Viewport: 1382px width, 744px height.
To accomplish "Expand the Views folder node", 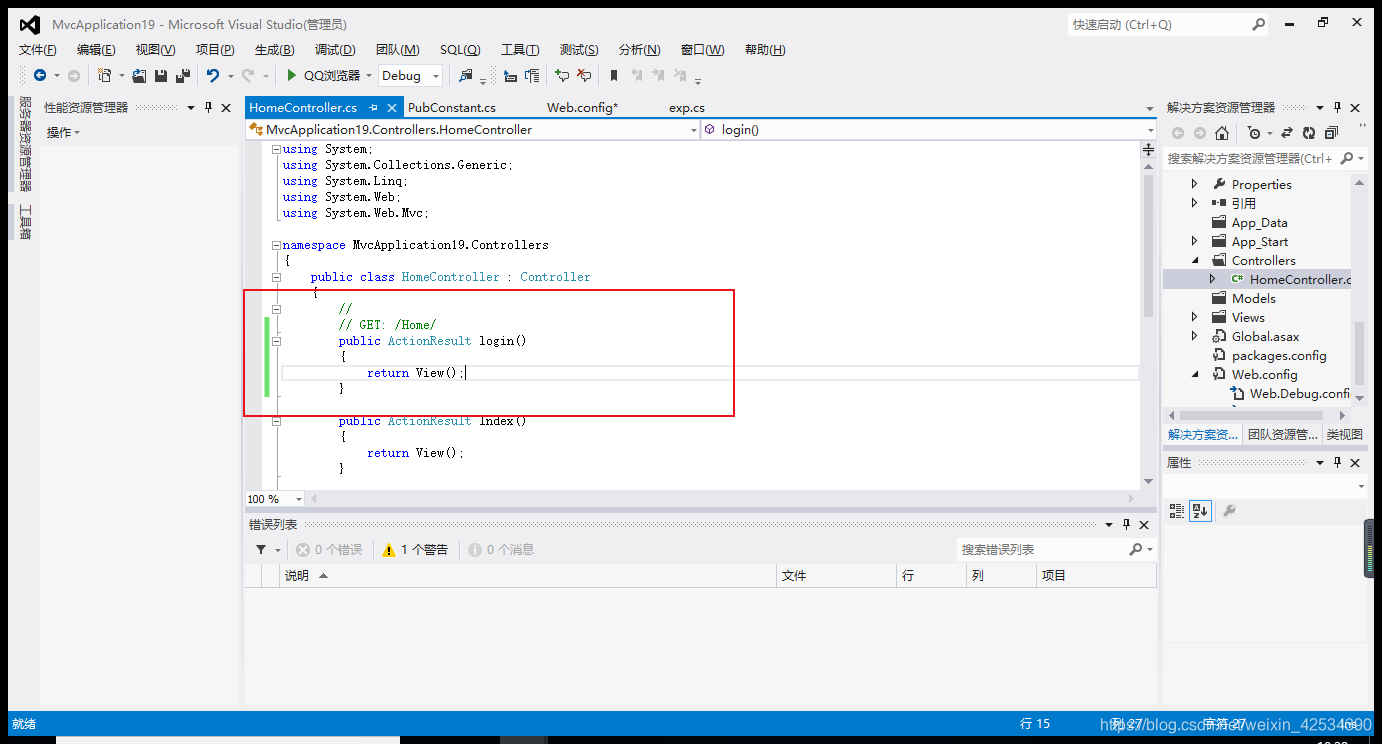I will pyautogui.click(x=1194, y=317).
